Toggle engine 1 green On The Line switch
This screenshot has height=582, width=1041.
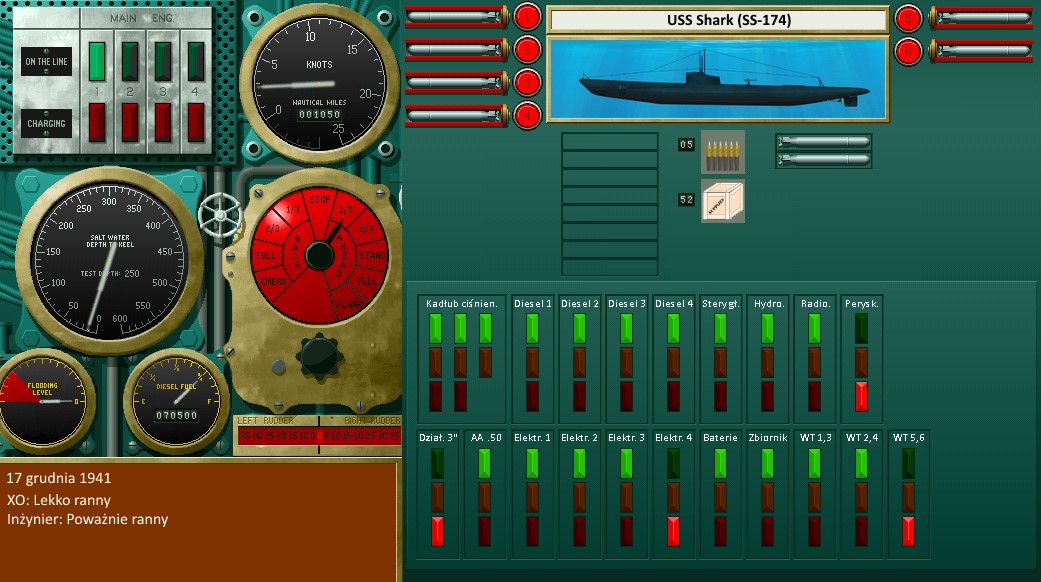(98, 60)
